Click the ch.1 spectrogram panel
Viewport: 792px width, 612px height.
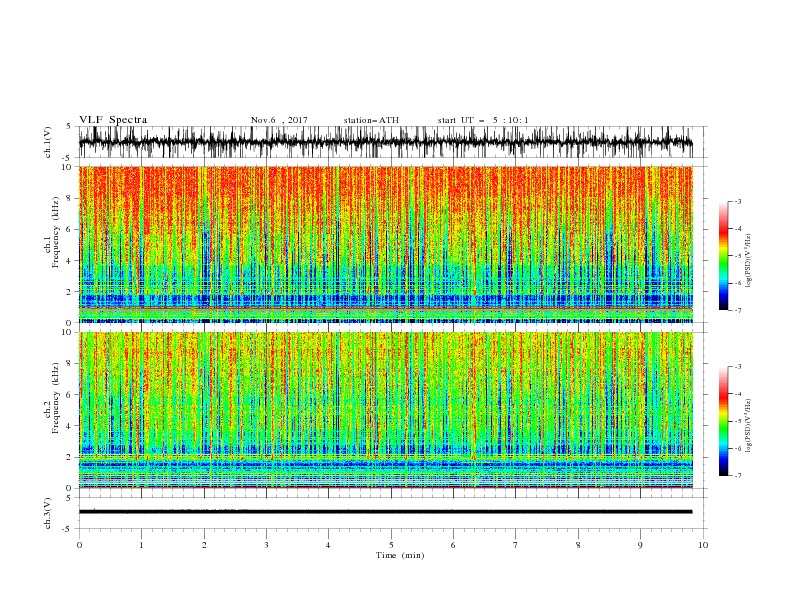pyautogui.click(x=385, y=244)
